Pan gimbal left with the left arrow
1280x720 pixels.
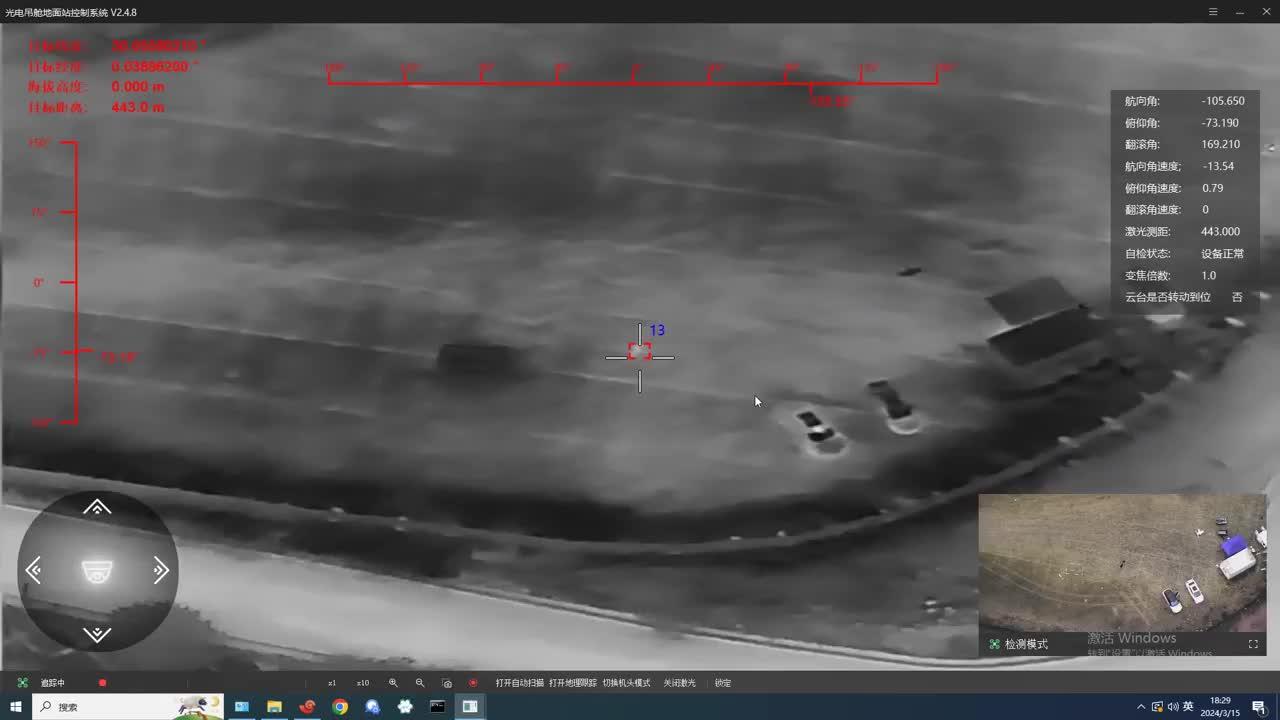pos(33,571)
